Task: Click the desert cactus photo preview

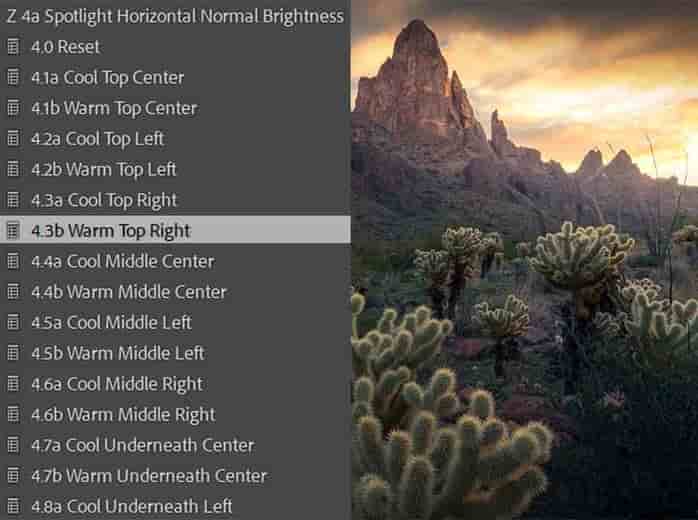Action: click(x=524, y=260)
